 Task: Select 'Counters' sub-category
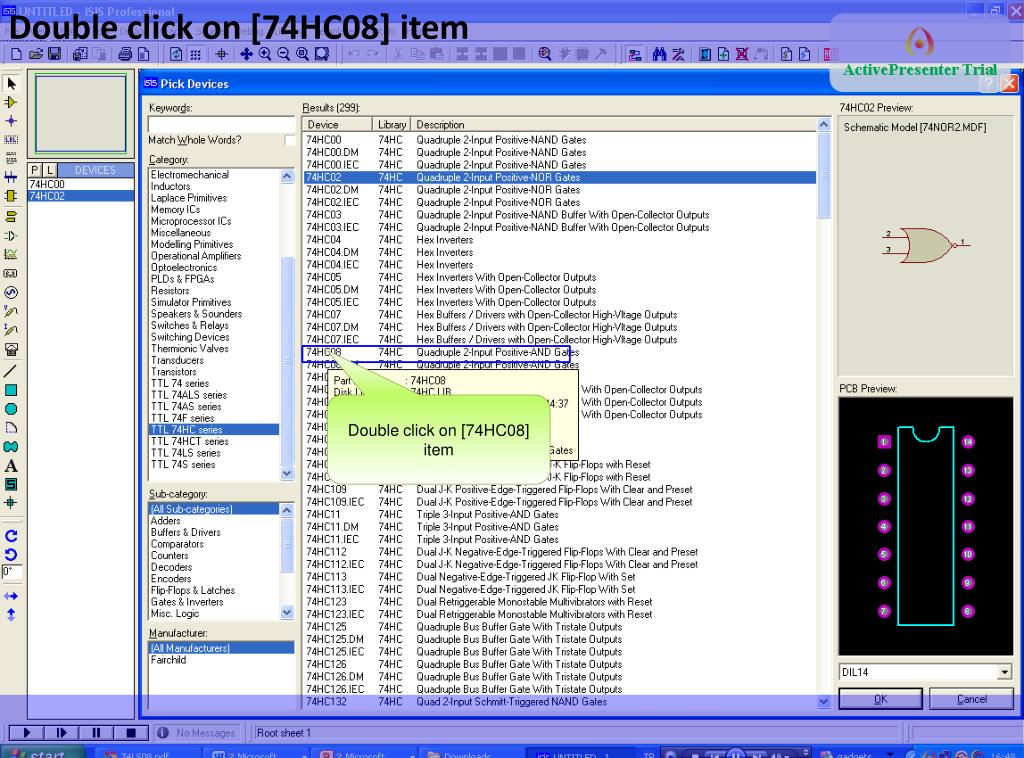(x=214, y=556)
